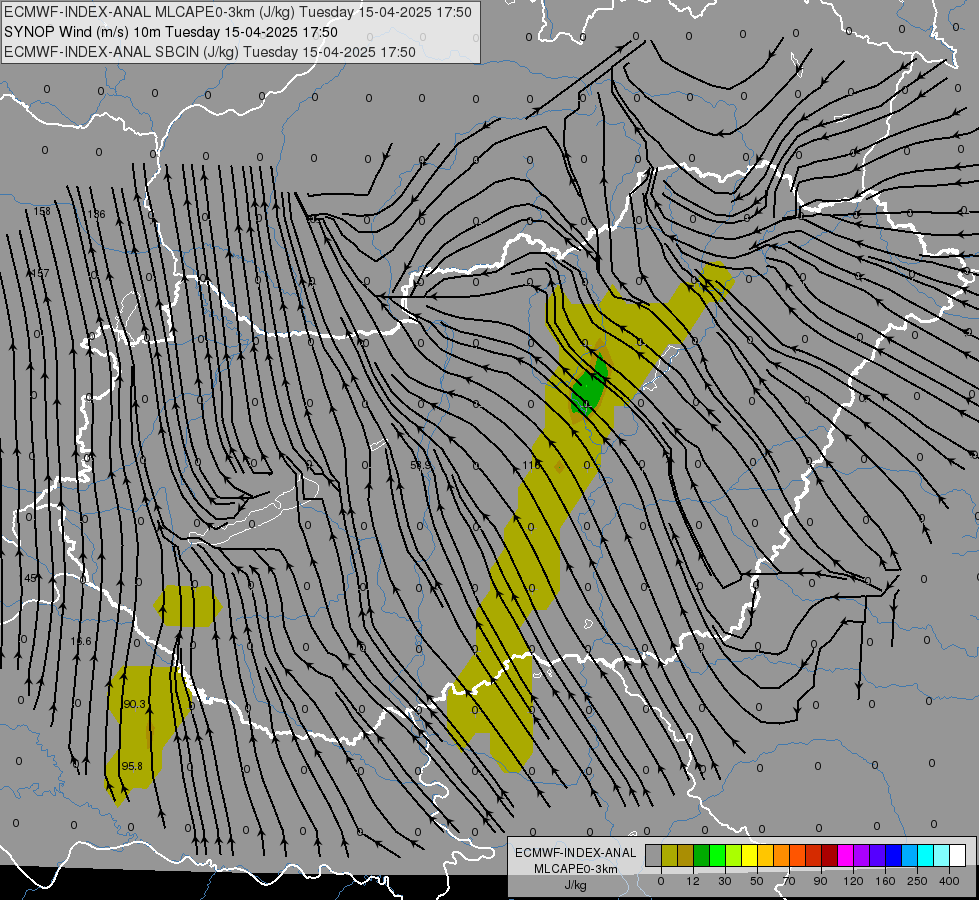Viewport: 979px width, 900px height.
Task: Click the green MLCAPE maximum patch on map
Action: click(589, 388)
